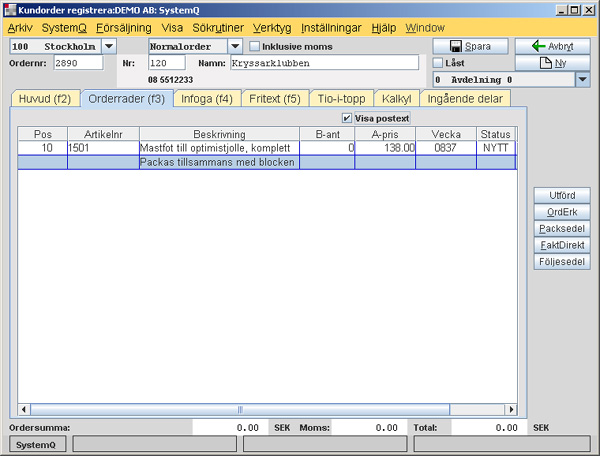Open the 100 Stockholm dropdown
This screenshot has width=600, height=456.
pyautogui.click(x=109, y=46)
